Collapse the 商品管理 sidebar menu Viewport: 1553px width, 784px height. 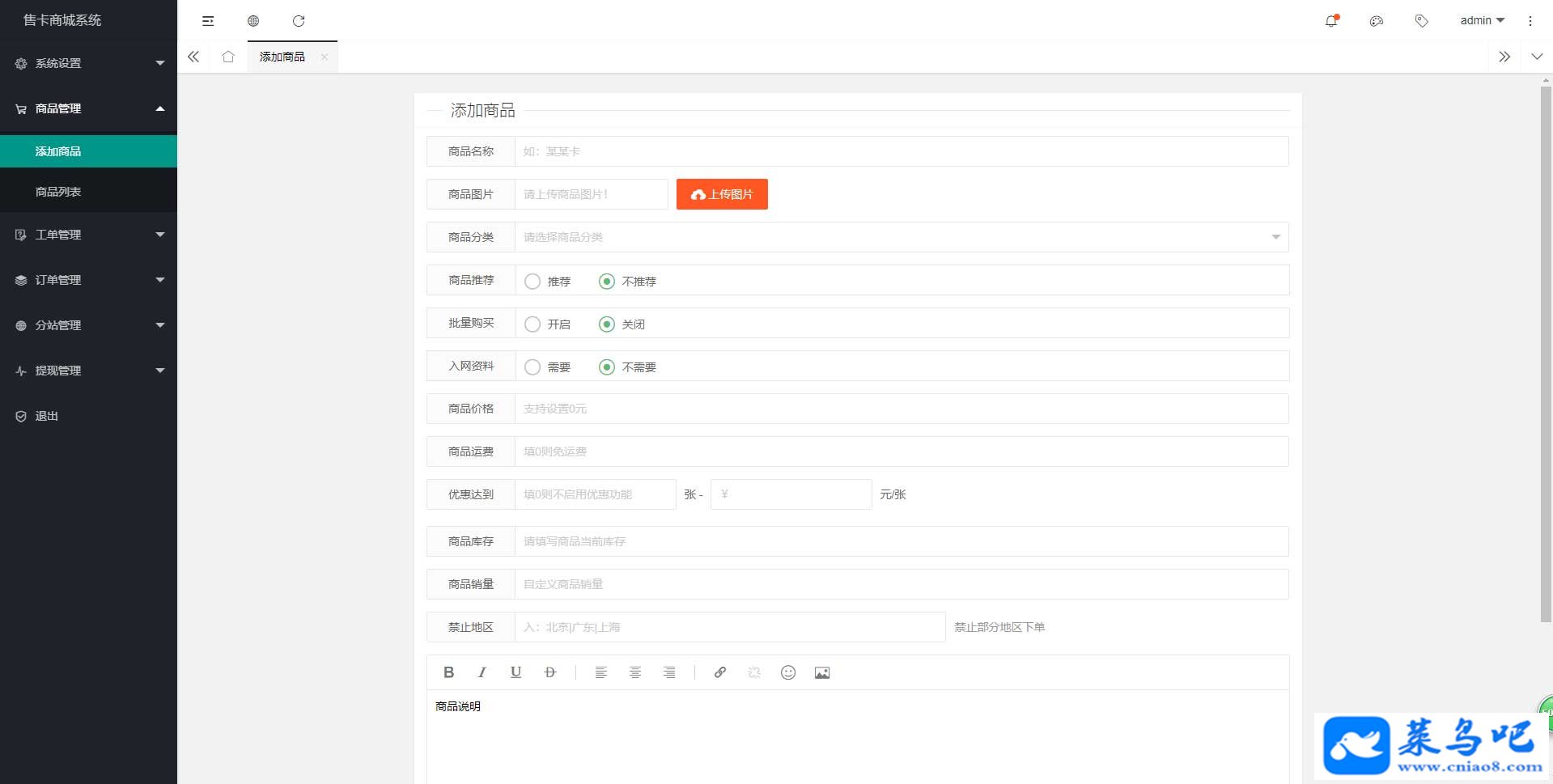(x=88, y=108)
